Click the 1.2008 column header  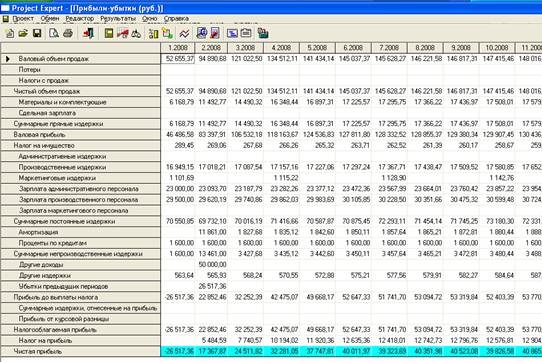point(178,48)
